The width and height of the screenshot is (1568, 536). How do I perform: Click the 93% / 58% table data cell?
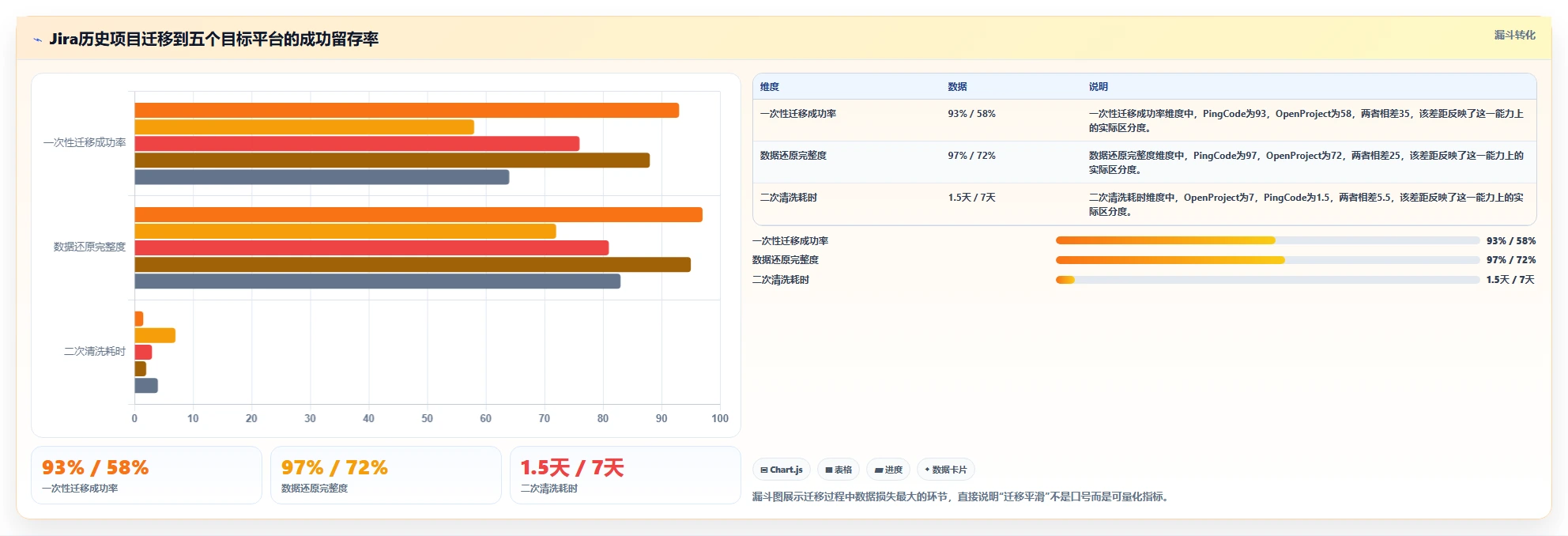(971, 114)
